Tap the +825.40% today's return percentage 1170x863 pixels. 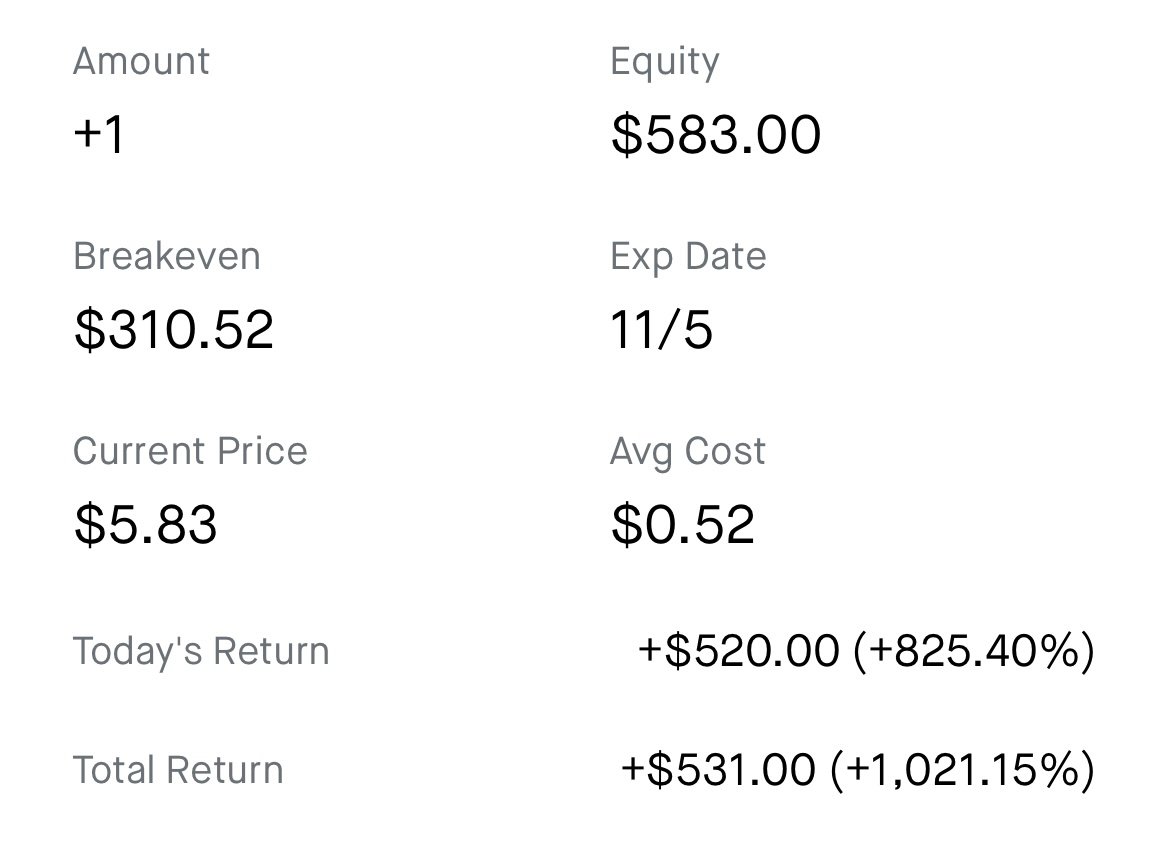click(x=974, y=650)
